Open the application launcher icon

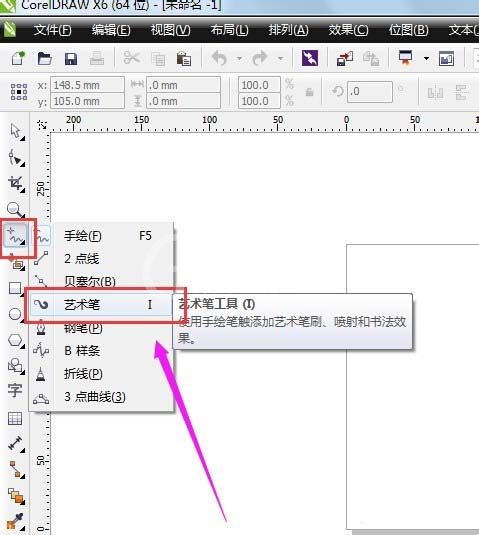click(x=406, y=57)
